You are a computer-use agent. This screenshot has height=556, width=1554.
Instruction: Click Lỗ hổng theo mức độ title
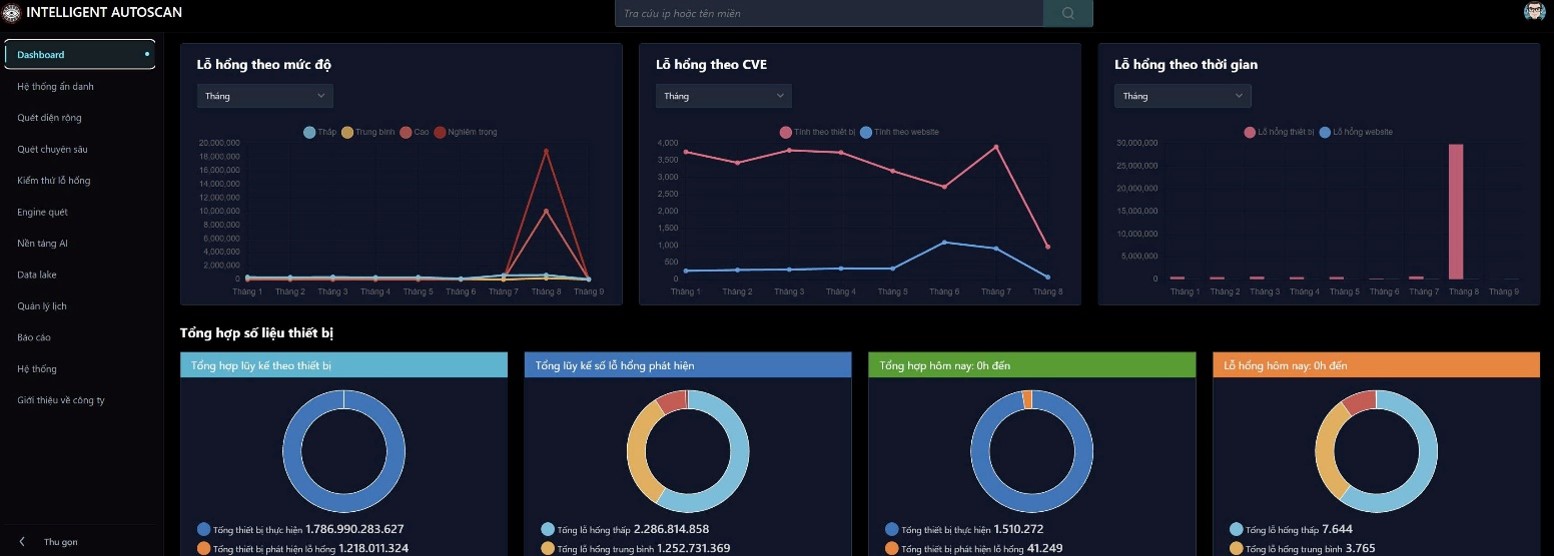pyautogui.click(x=264, y=64)
